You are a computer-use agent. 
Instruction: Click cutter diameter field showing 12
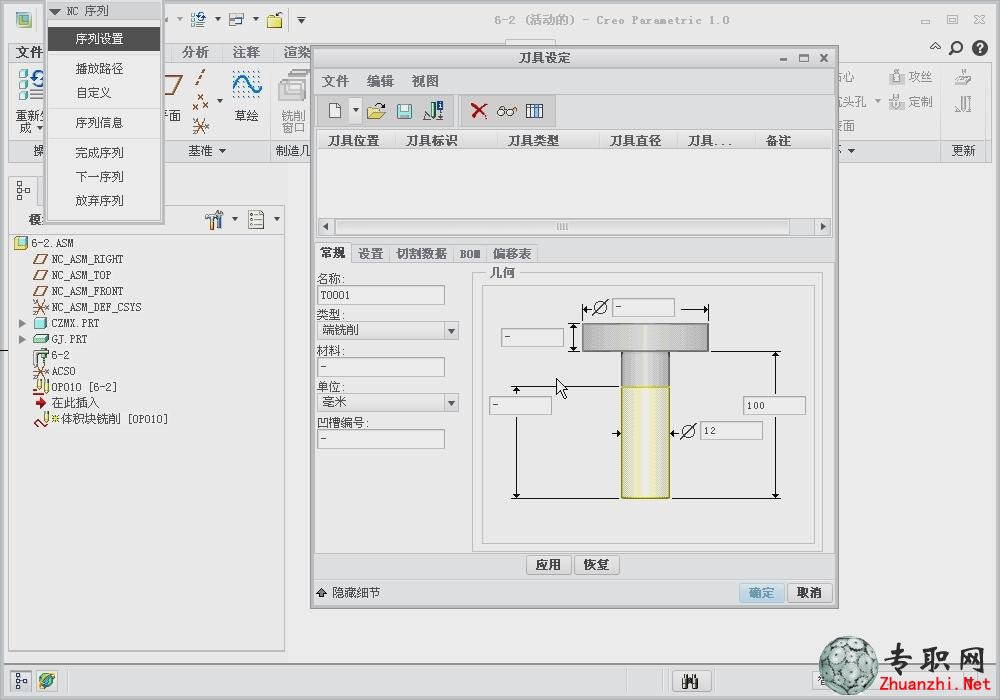pyautogui.click(x=732, y=431)
